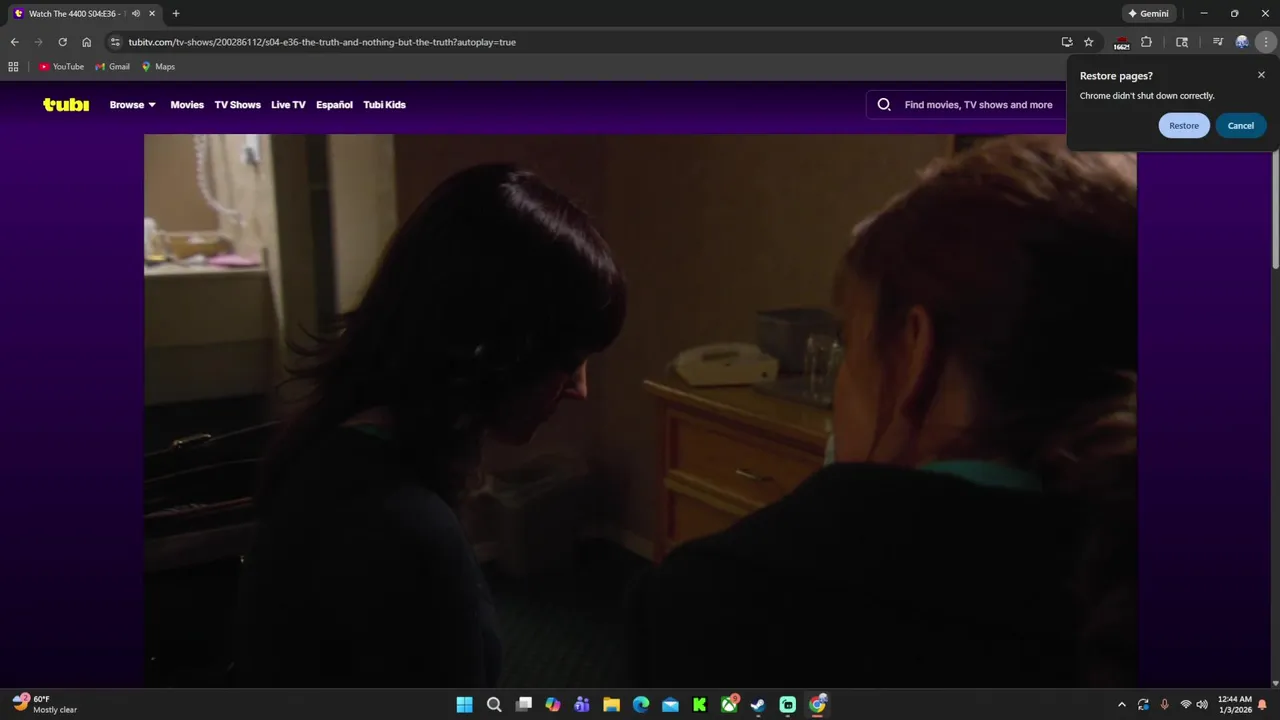Open Wi-Fi network settings in tray
This screenshot has height=720, width=1280.
1186,705
